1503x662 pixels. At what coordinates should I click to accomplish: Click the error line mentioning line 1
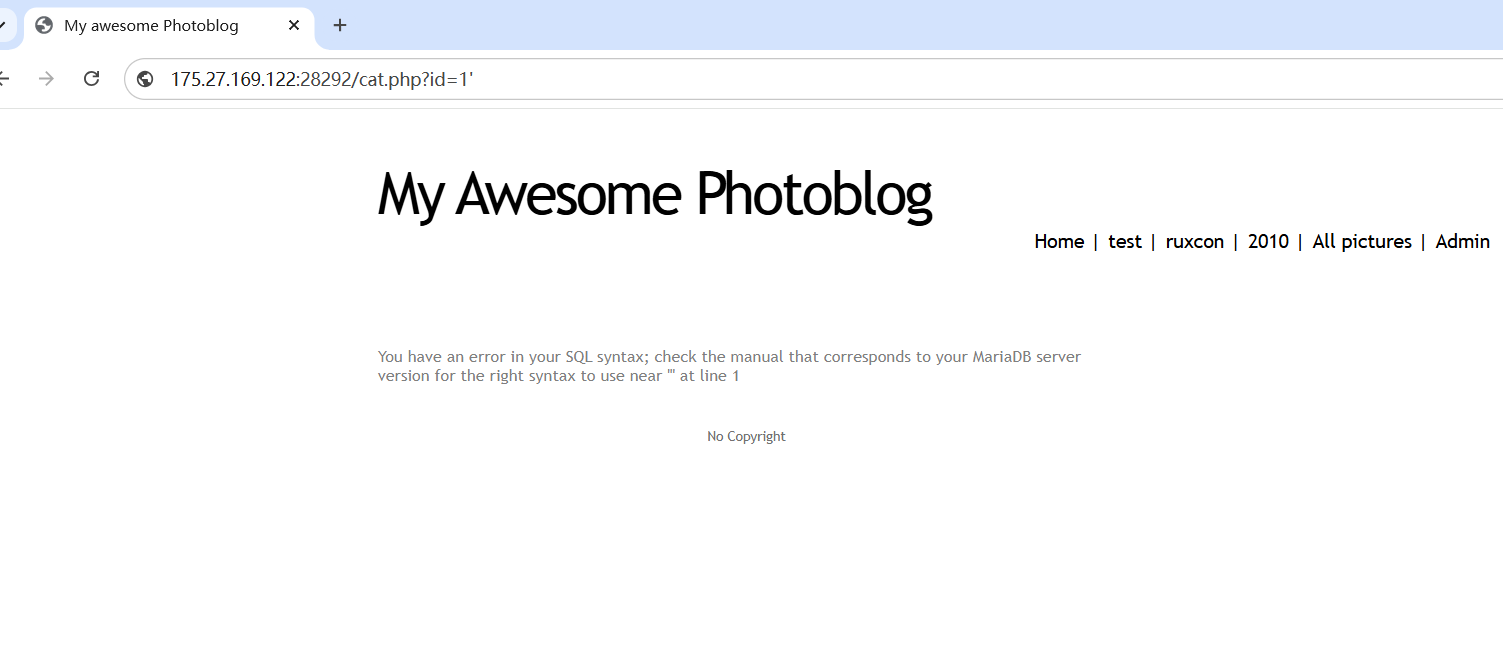558,376
